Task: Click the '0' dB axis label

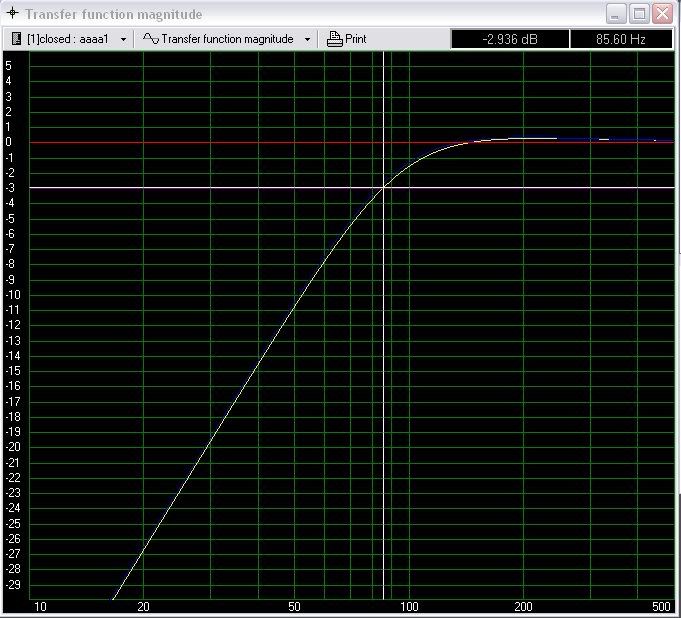Action: tap(8, 142)
